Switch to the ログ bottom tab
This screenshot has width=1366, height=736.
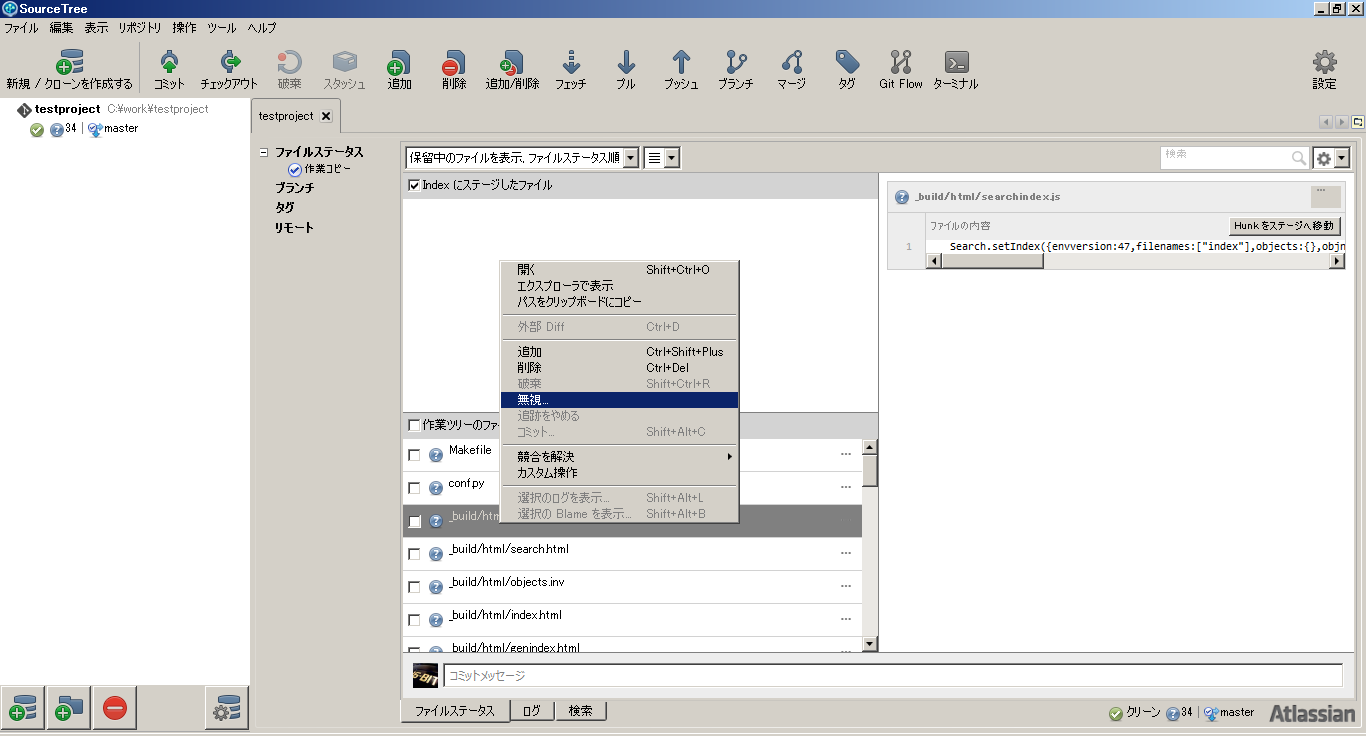pyautogui.click(x=531, y=711)
